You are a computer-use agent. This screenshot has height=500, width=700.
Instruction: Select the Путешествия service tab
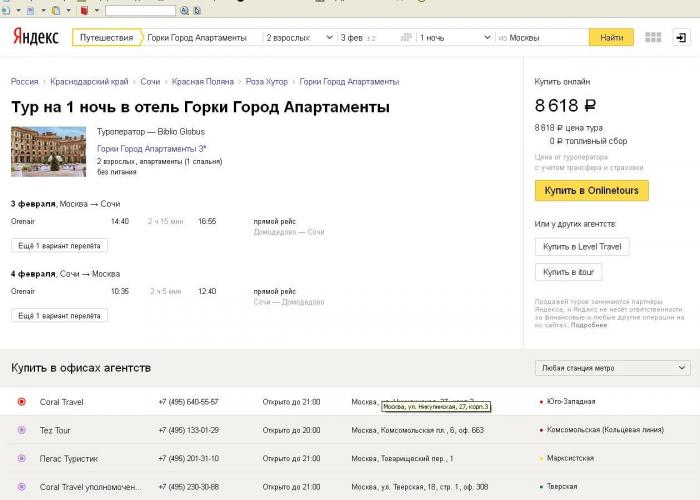[x=107, y=38]
